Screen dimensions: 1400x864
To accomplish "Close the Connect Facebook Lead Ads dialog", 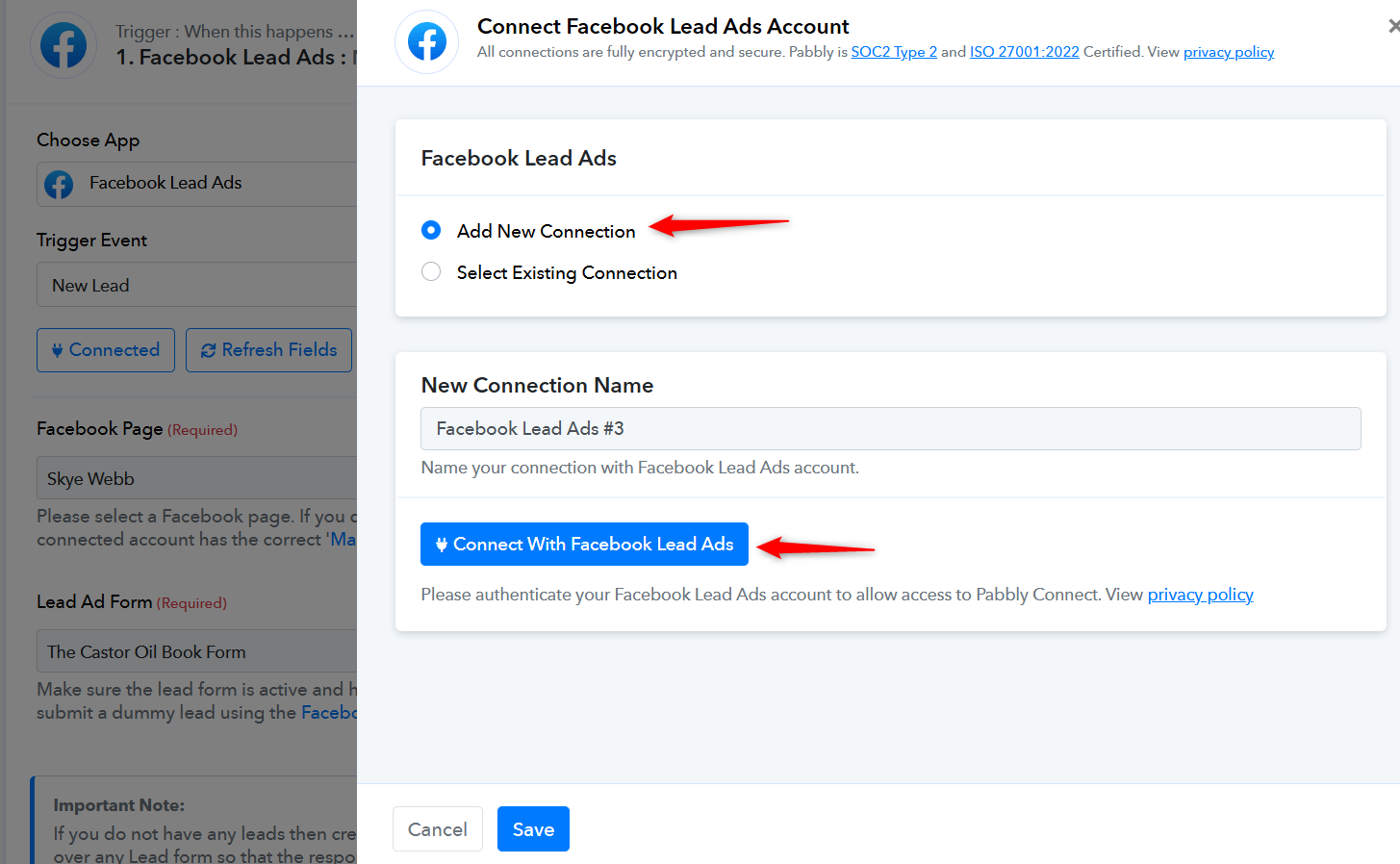I will (1393, 26).
